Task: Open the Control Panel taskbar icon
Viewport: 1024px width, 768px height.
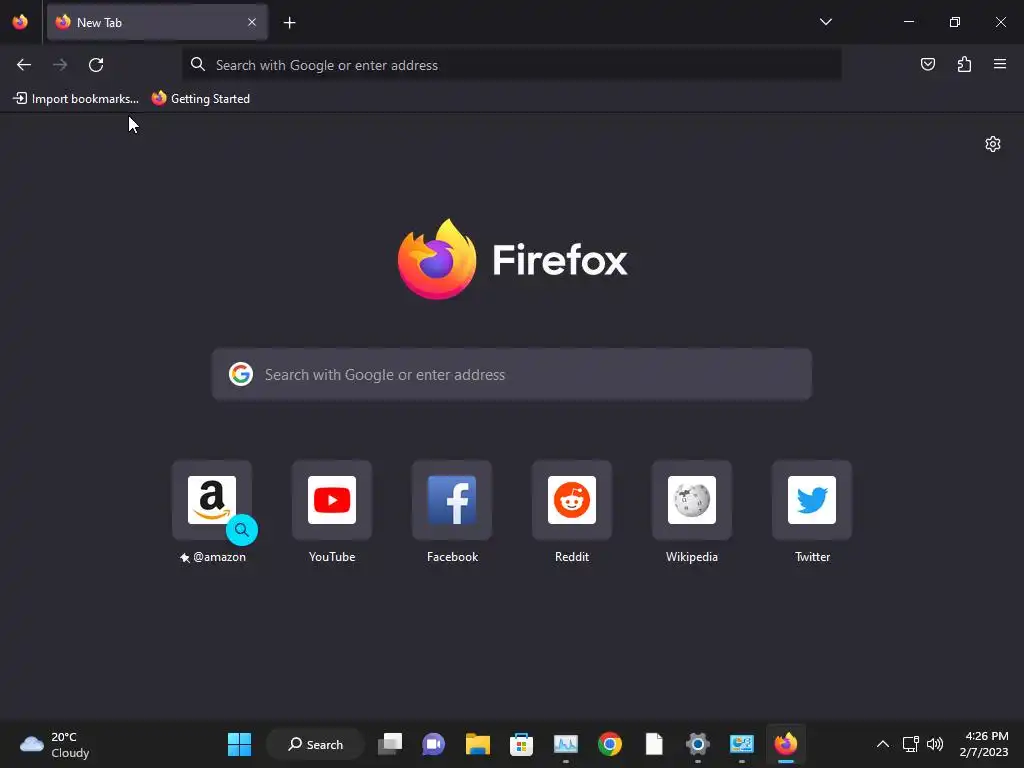Action: [x=742, y=744]
